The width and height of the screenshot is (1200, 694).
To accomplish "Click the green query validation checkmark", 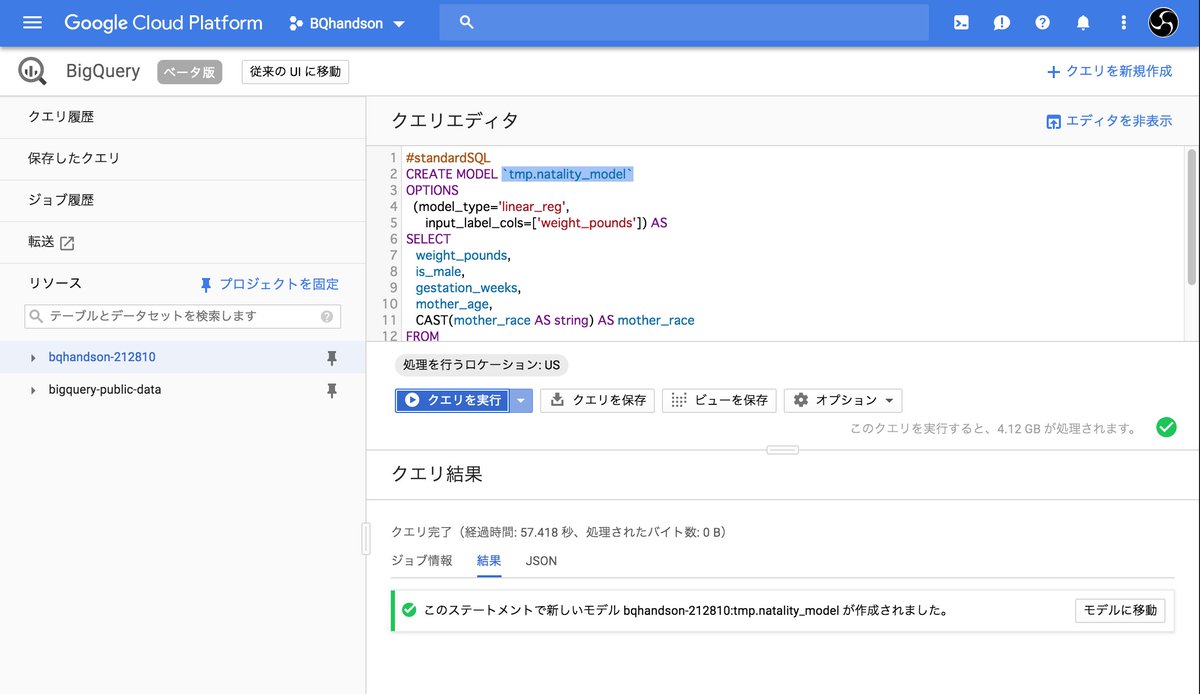I will point(1166,428).
